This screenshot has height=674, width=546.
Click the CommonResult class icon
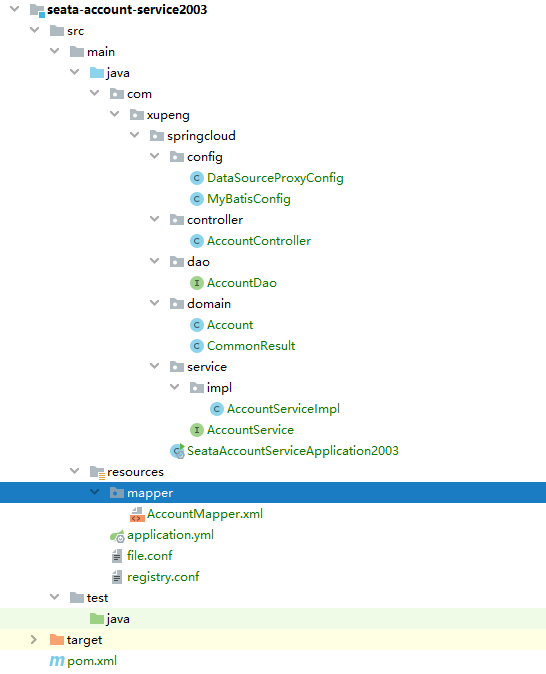pyautogui.click(x=196, y=346)
